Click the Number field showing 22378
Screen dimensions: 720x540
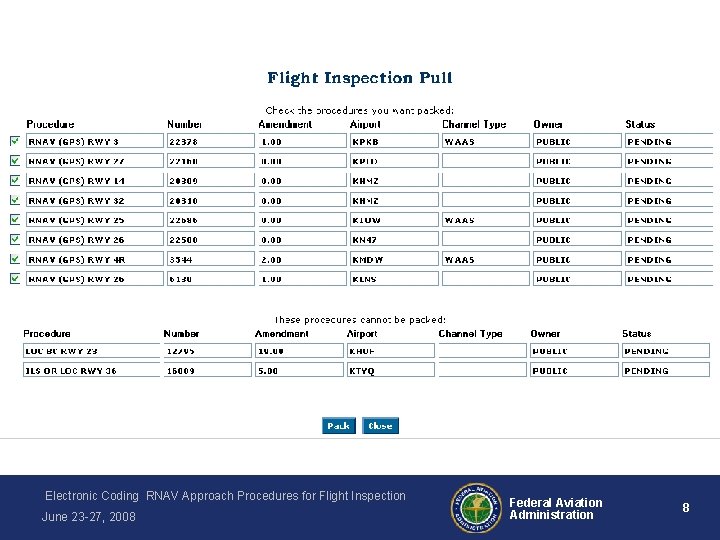tap(209, 142)
